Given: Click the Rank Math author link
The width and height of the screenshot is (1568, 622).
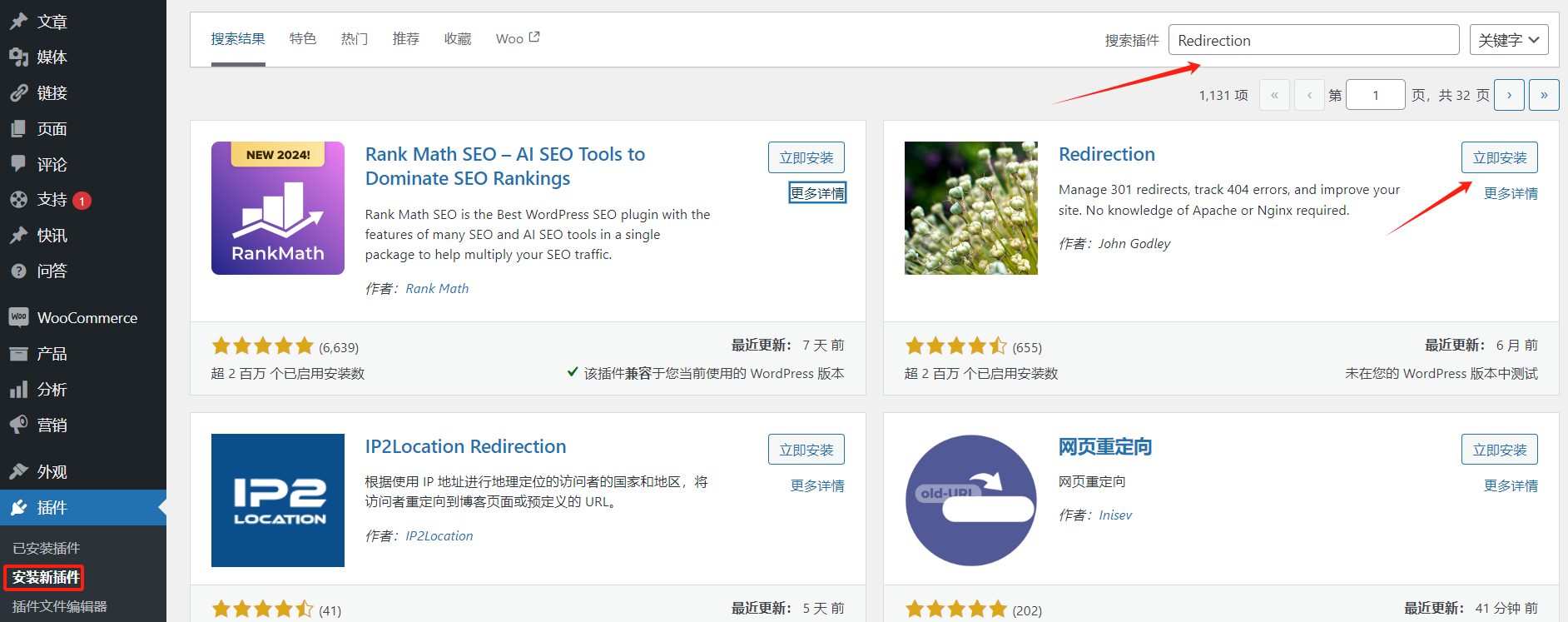Looking at the screenshot, I should coord(437,288).
